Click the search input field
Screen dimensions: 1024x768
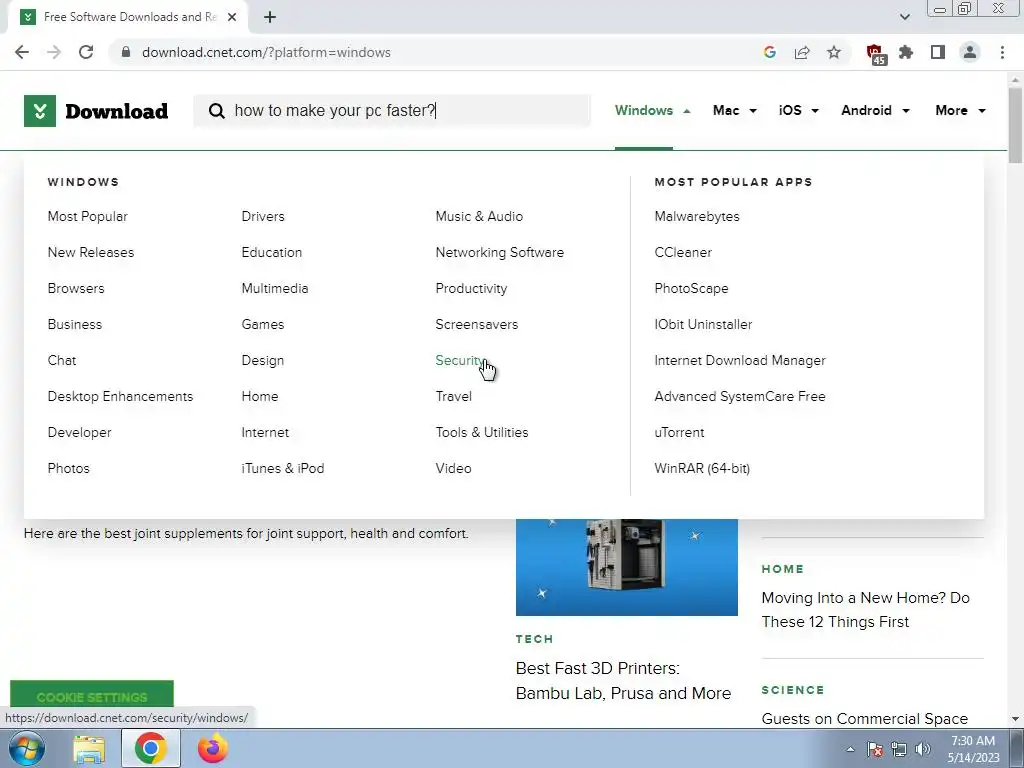click(392, 110)
